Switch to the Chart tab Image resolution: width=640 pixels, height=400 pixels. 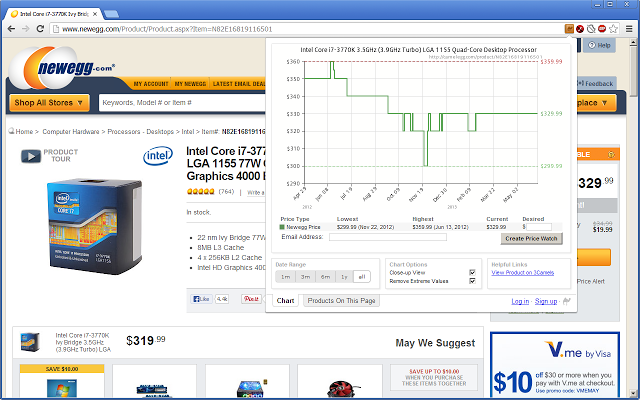tap(285, 301)
